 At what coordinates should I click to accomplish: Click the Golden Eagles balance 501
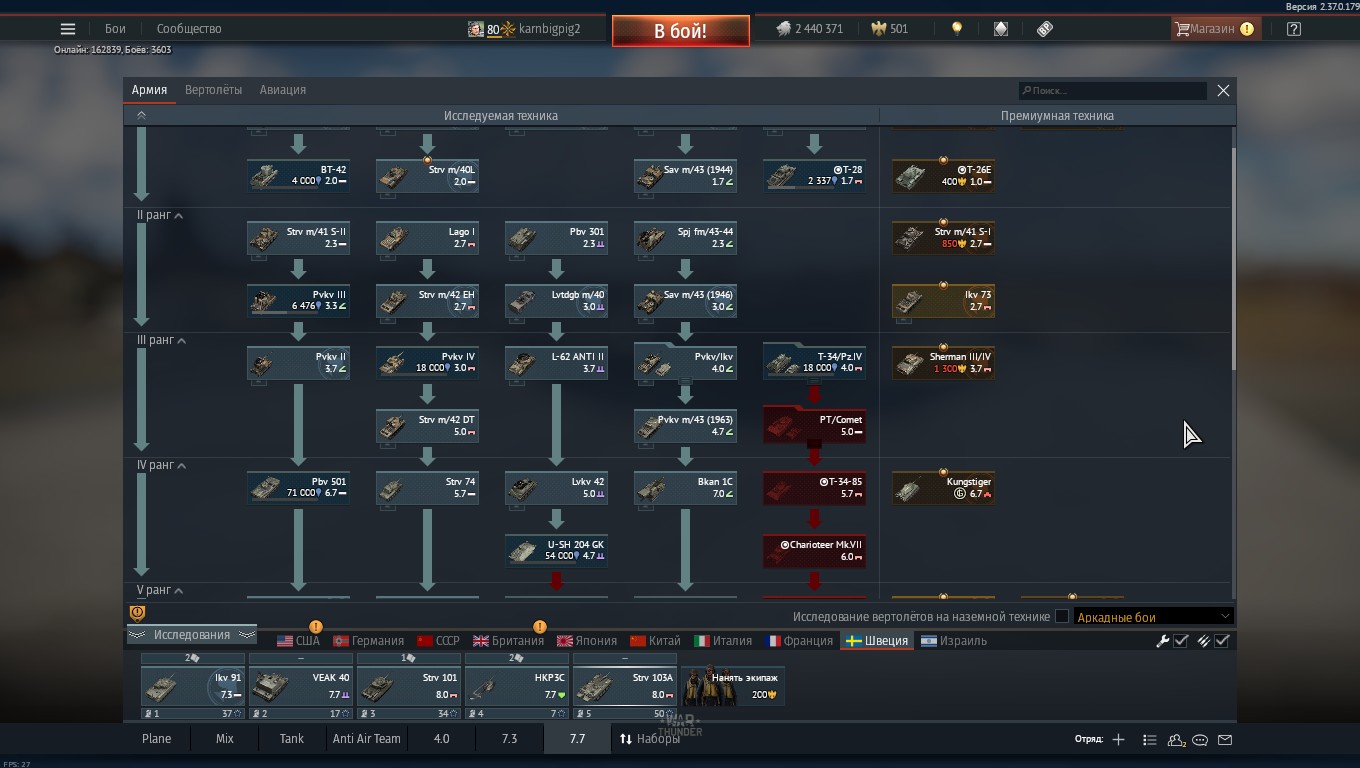[890, 29]
